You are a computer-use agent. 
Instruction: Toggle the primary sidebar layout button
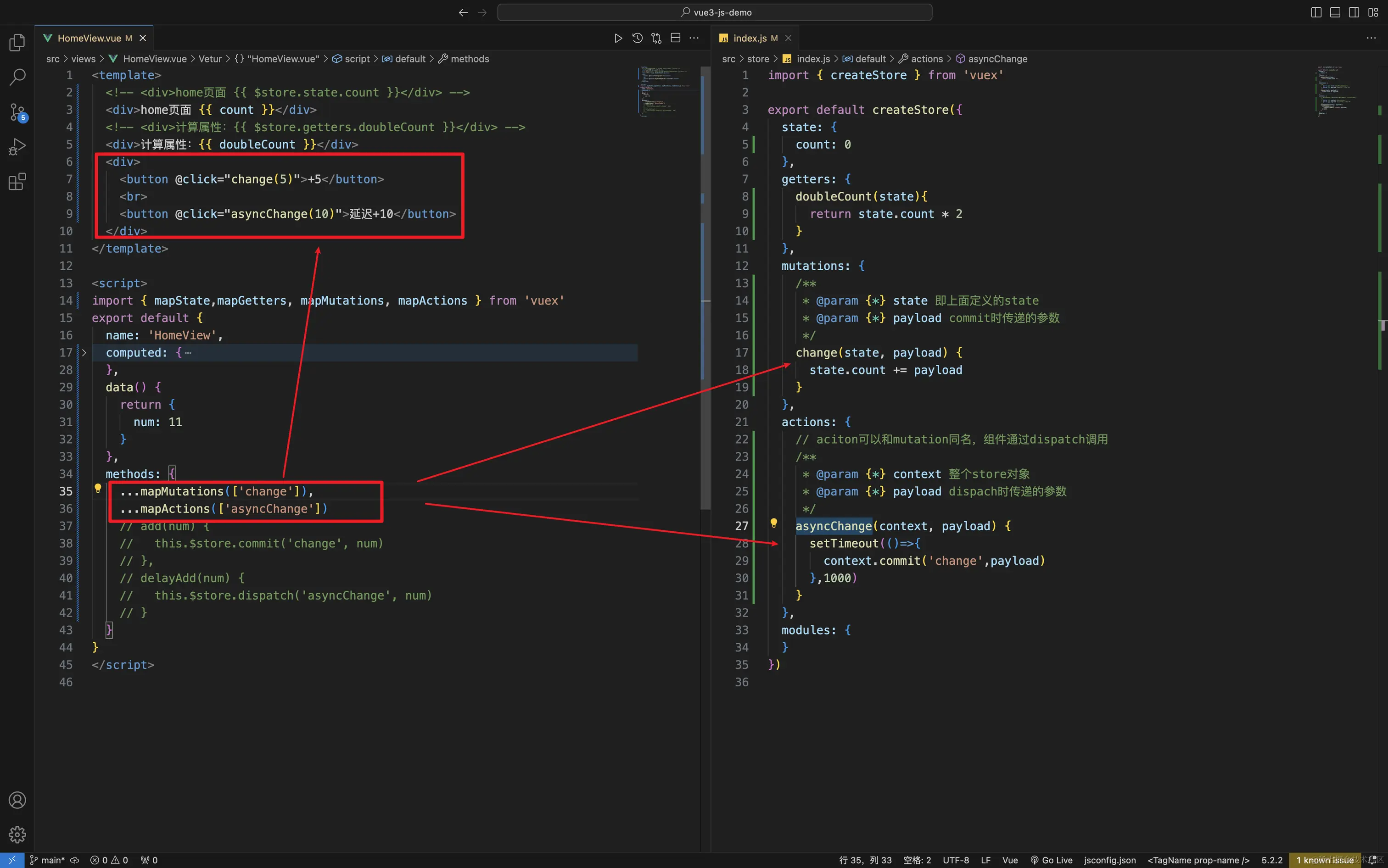[1316, 13]
